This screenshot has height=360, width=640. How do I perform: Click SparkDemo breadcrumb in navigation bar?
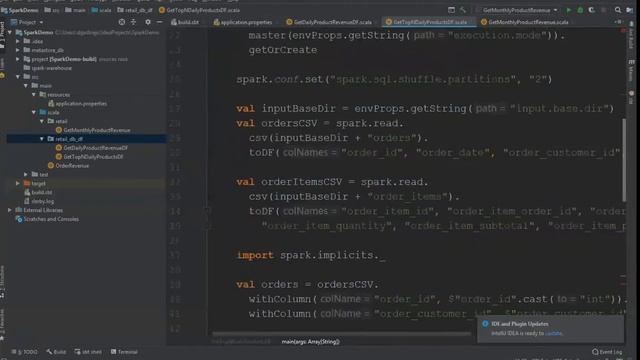pos(20,10)
